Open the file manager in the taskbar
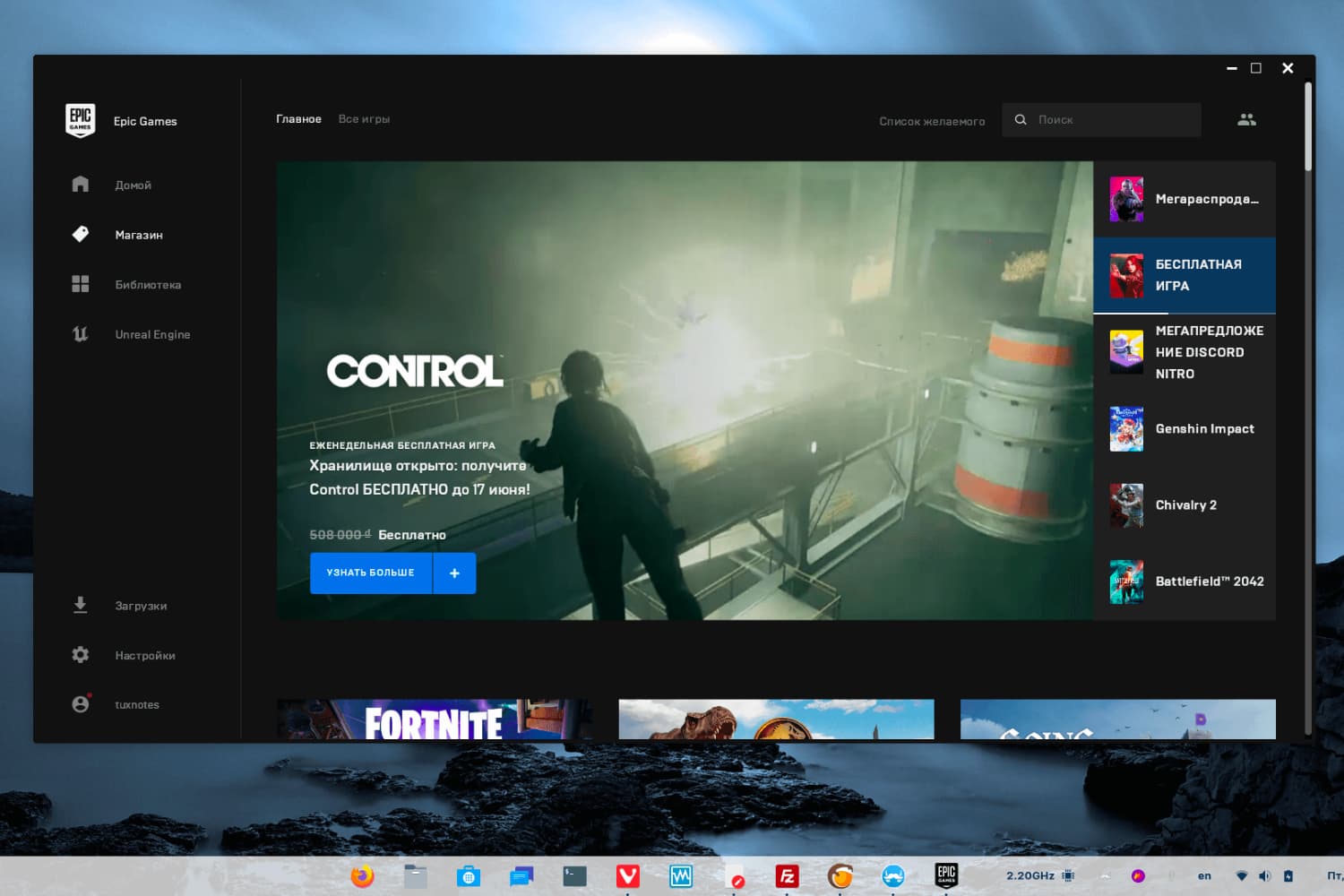 click(415, 875)
